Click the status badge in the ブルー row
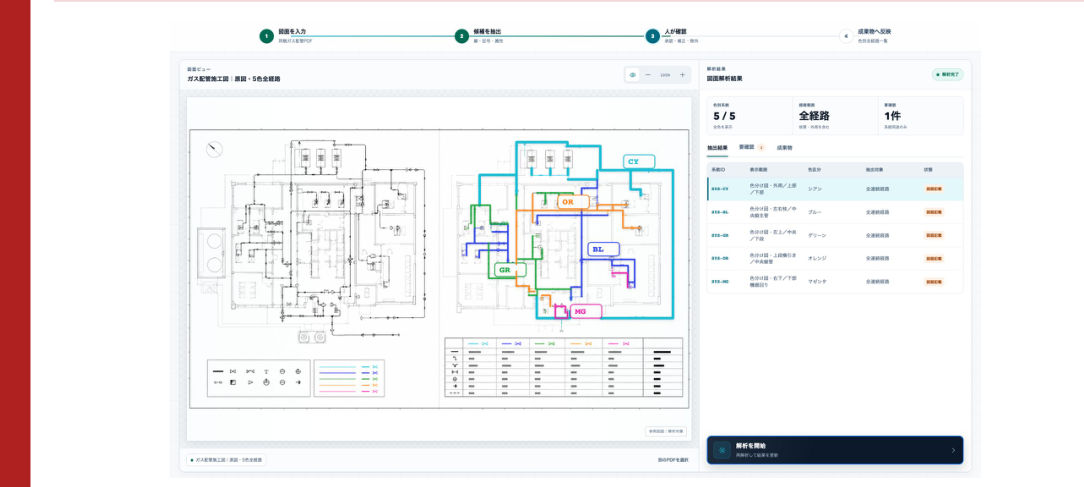The width and height of the screenshot is (1084, 487). point(933,212)
